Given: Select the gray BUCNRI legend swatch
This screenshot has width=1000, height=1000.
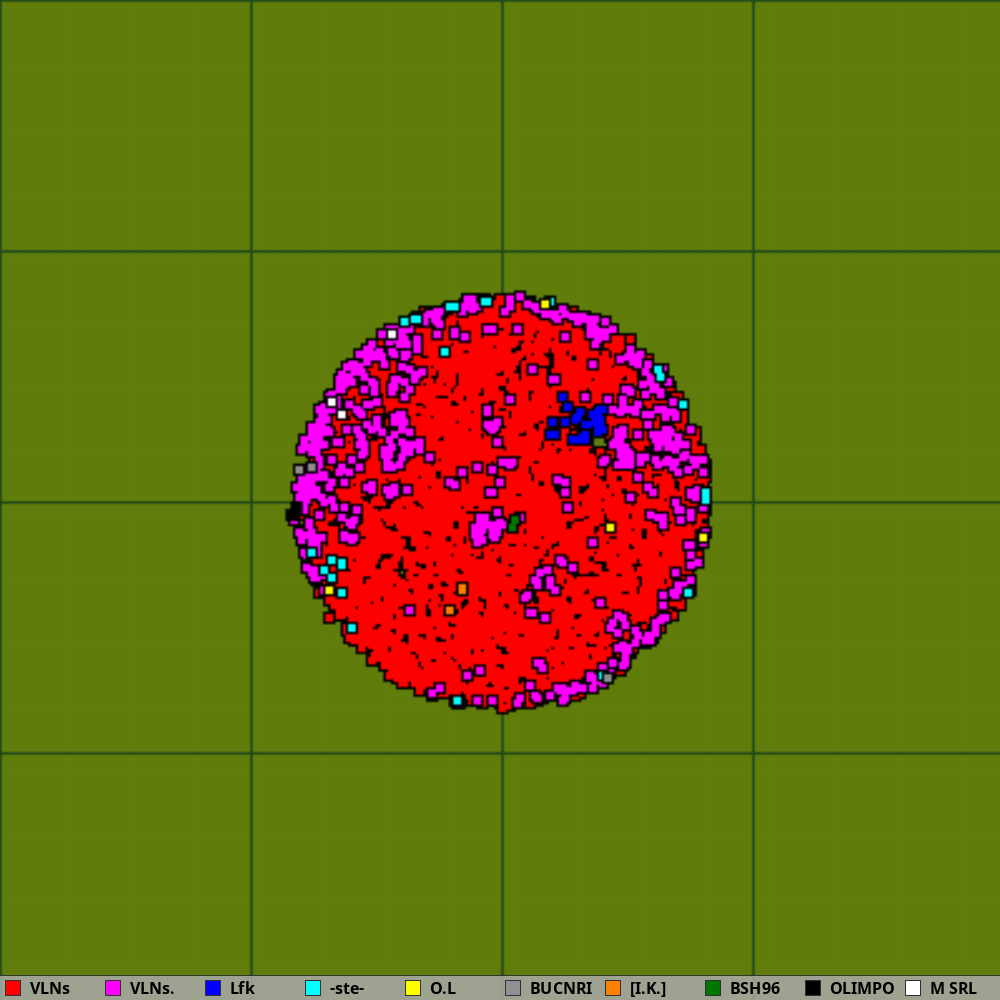Looking at the screenshot, I should pyautogui.click(x=513, y=988).
